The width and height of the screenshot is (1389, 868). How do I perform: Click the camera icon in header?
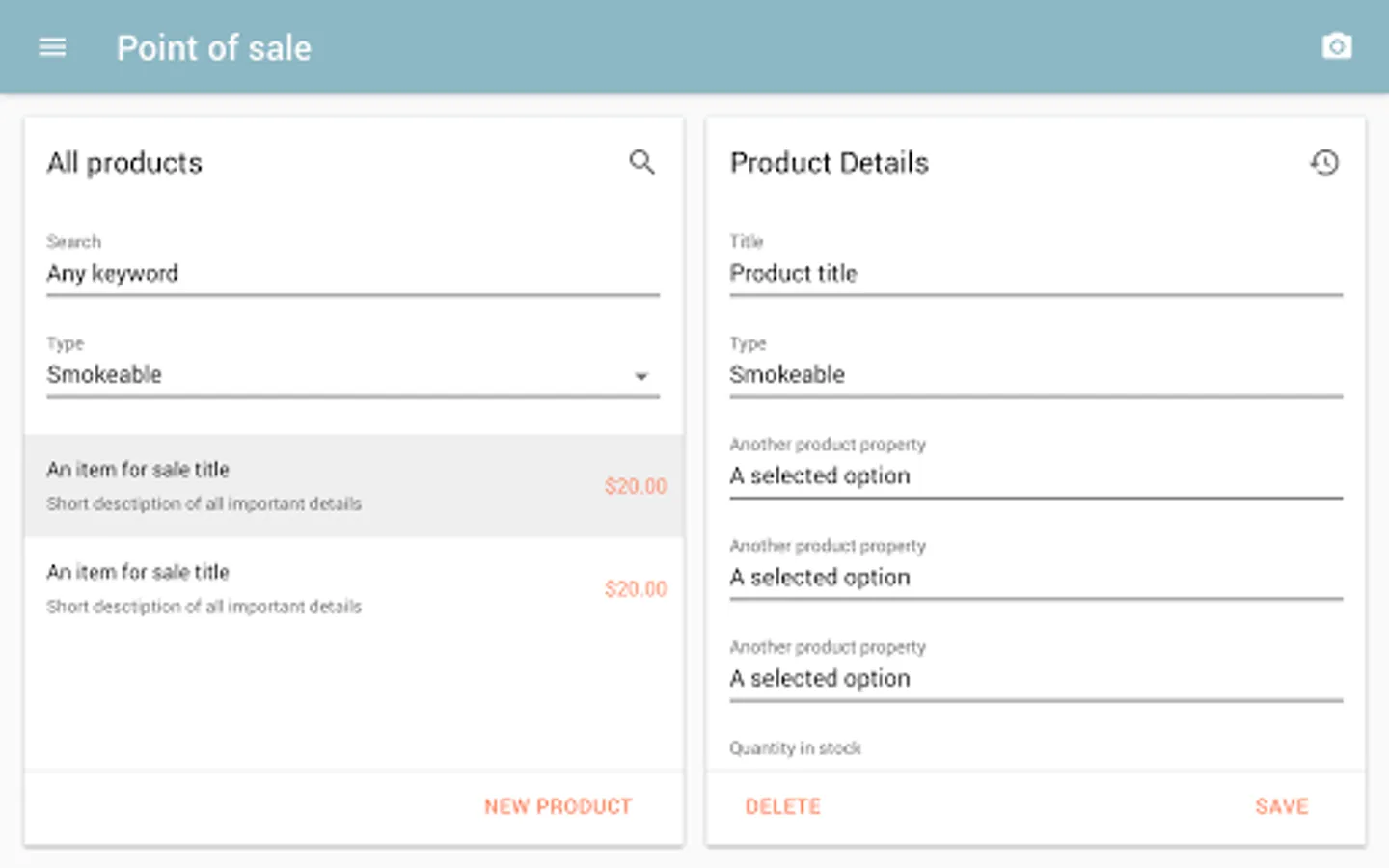point(1336,46)
